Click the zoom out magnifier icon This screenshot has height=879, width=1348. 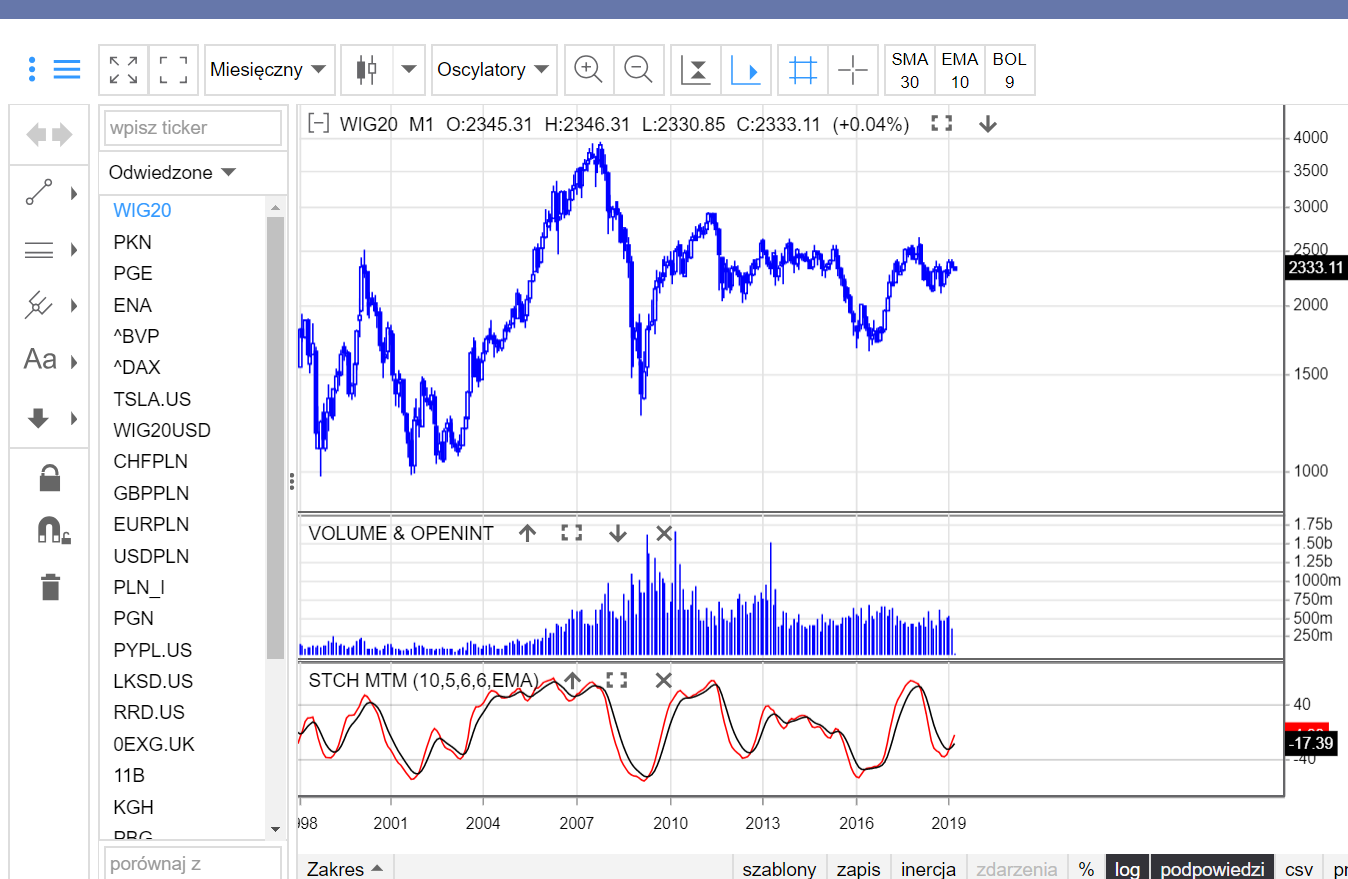638,70
